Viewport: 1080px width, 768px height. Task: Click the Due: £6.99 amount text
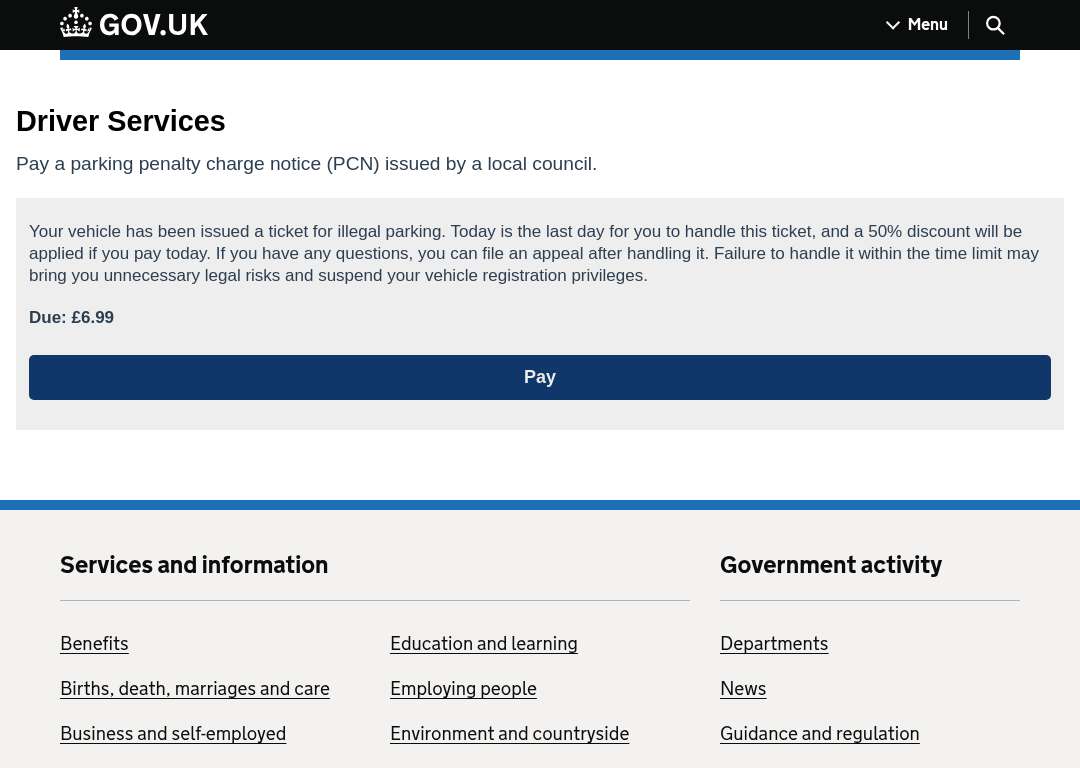(72, 317)
